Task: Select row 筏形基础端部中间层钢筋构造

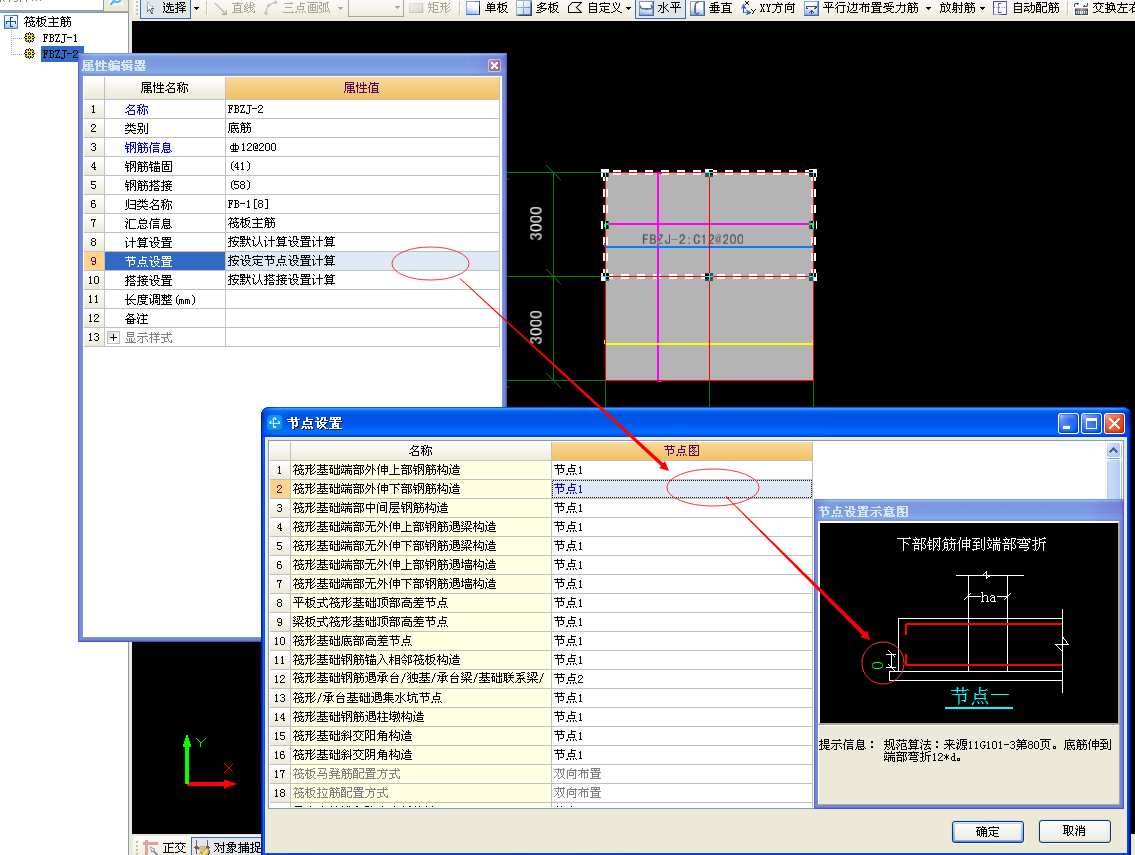Action: pyautogui.click(x=421, y=507)
